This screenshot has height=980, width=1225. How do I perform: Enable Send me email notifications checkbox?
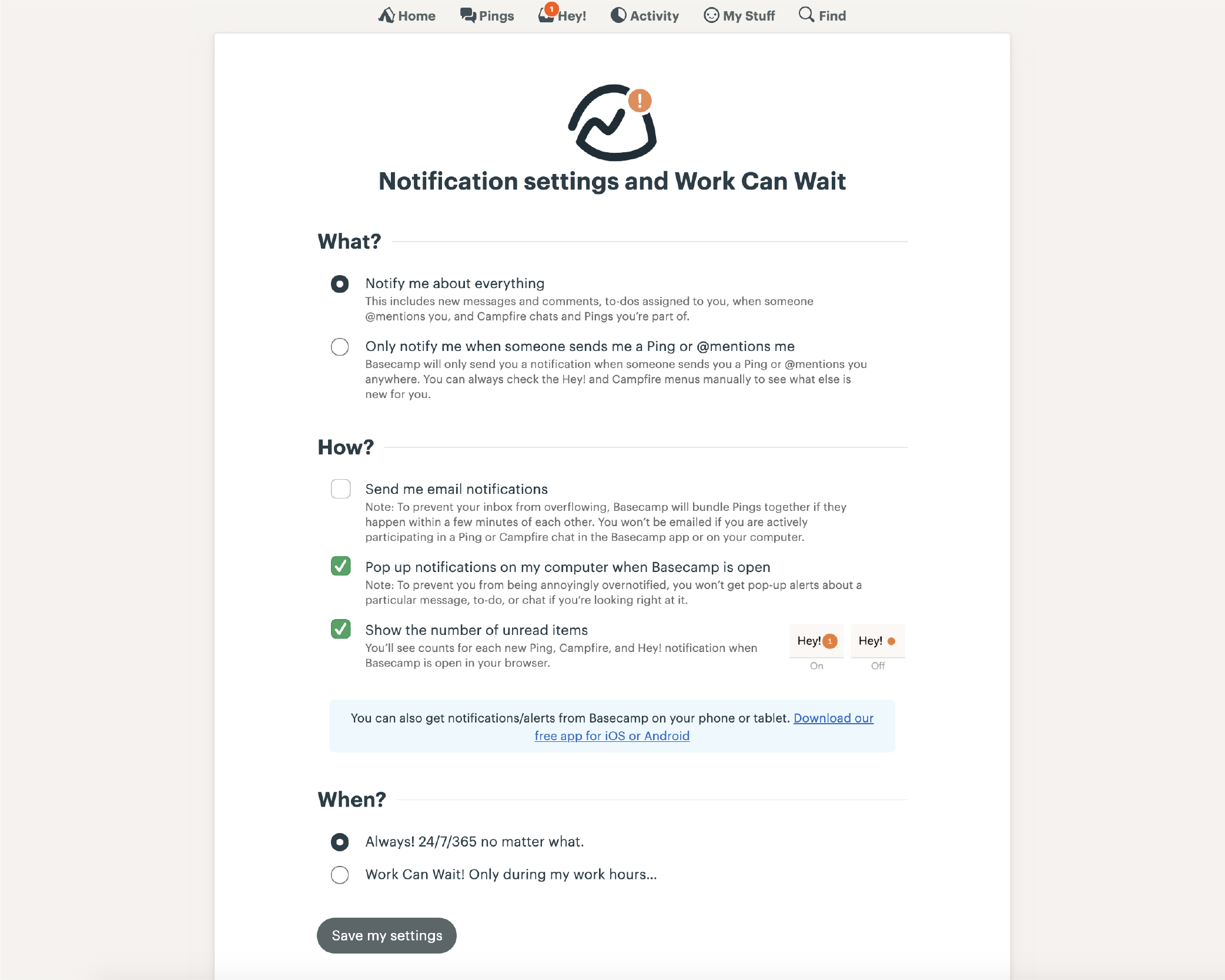point(340,489)
